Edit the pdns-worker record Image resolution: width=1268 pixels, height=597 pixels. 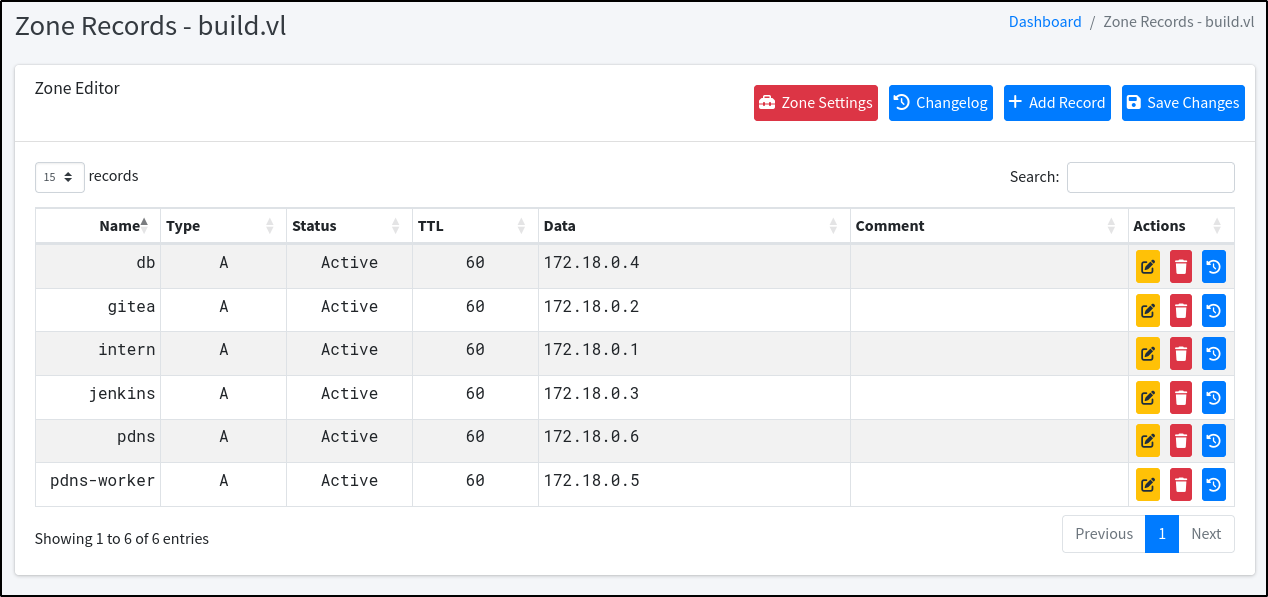1148,485
